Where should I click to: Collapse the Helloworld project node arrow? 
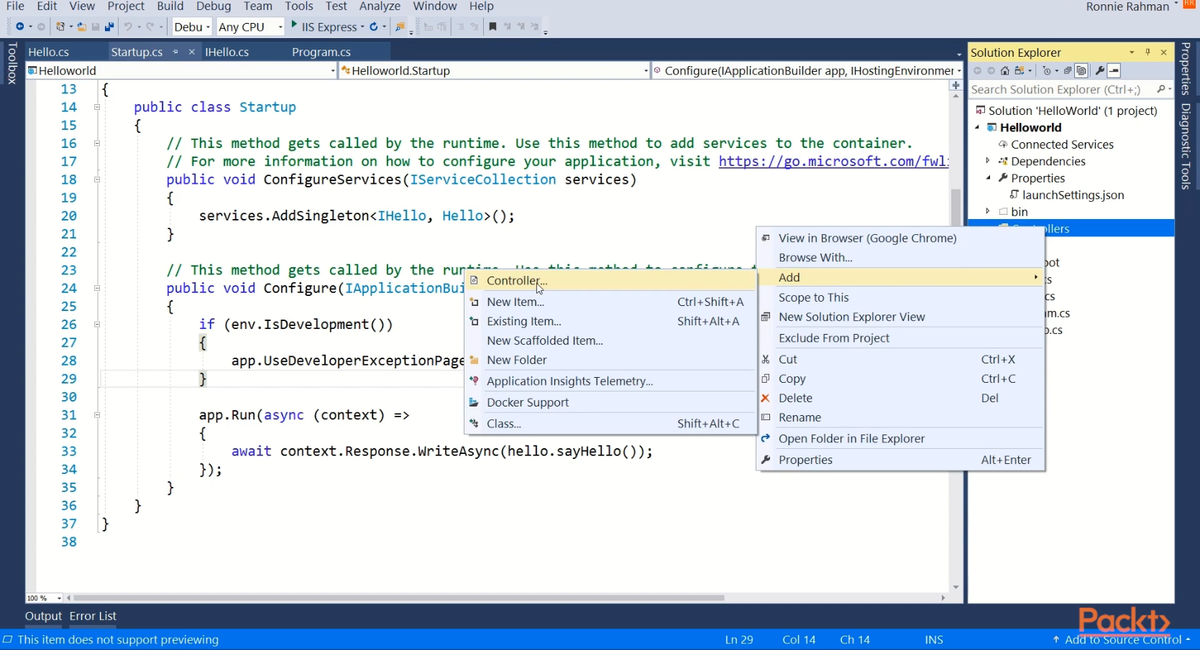coord(978,128)
